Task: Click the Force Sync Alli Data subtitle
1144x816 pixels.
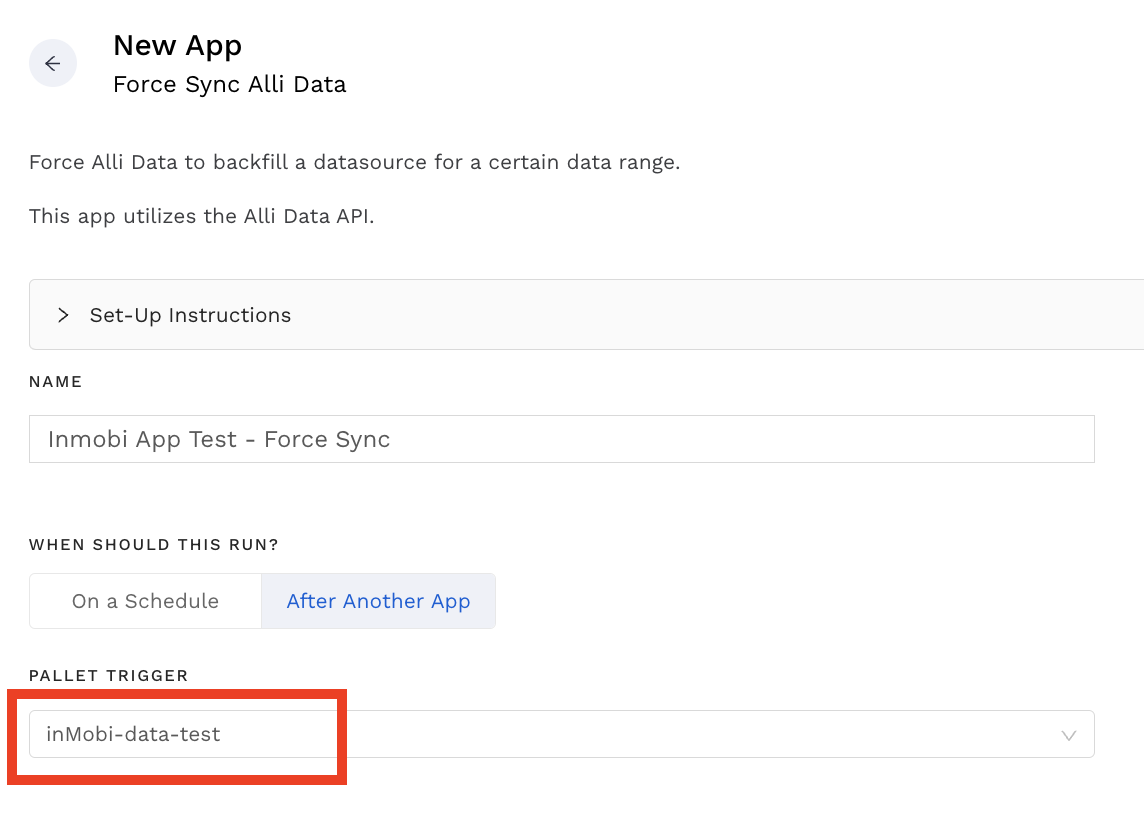Action: 229,84
